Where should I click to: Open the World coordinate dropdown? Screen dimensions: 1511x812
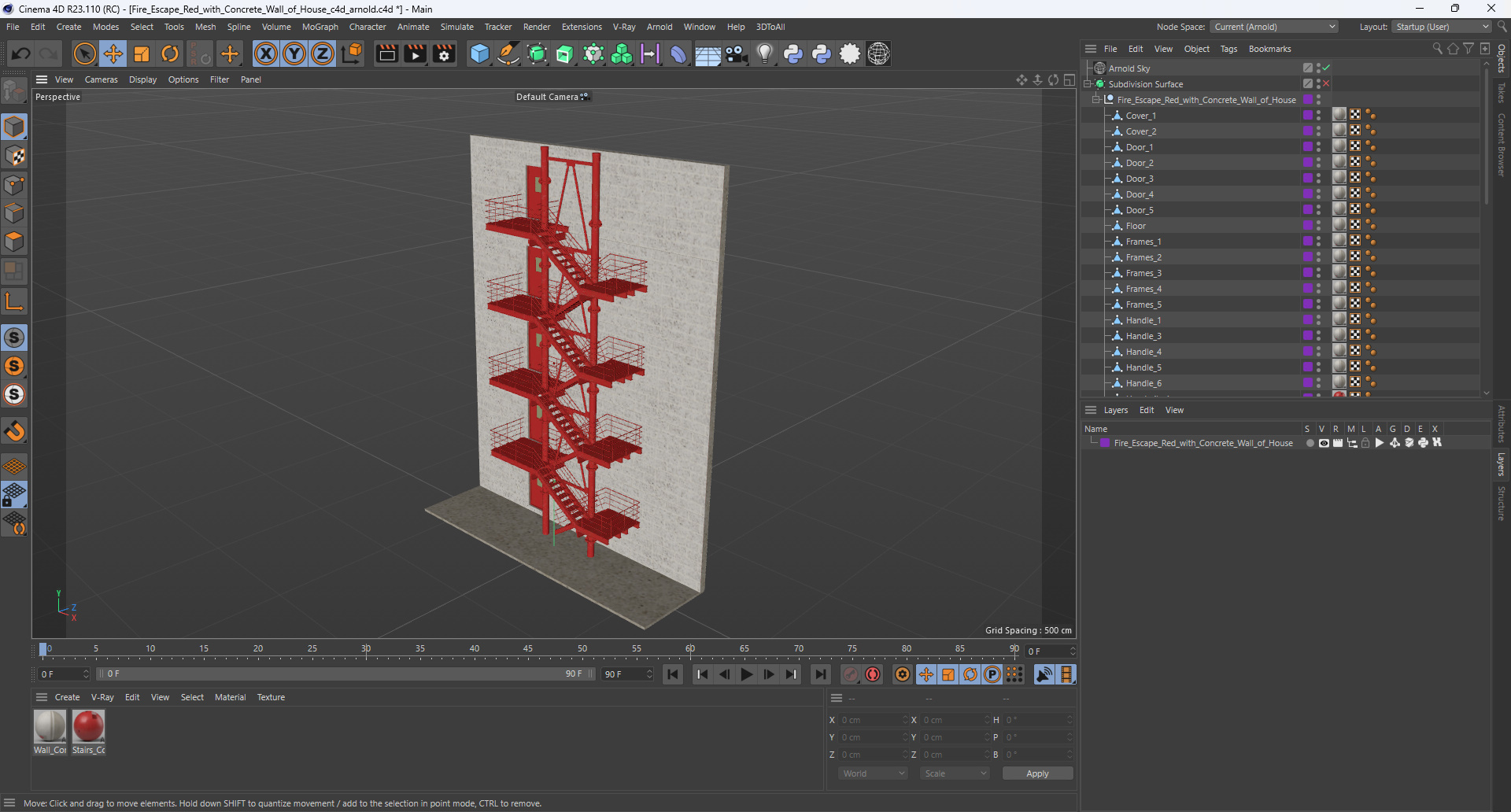(873, 773)
